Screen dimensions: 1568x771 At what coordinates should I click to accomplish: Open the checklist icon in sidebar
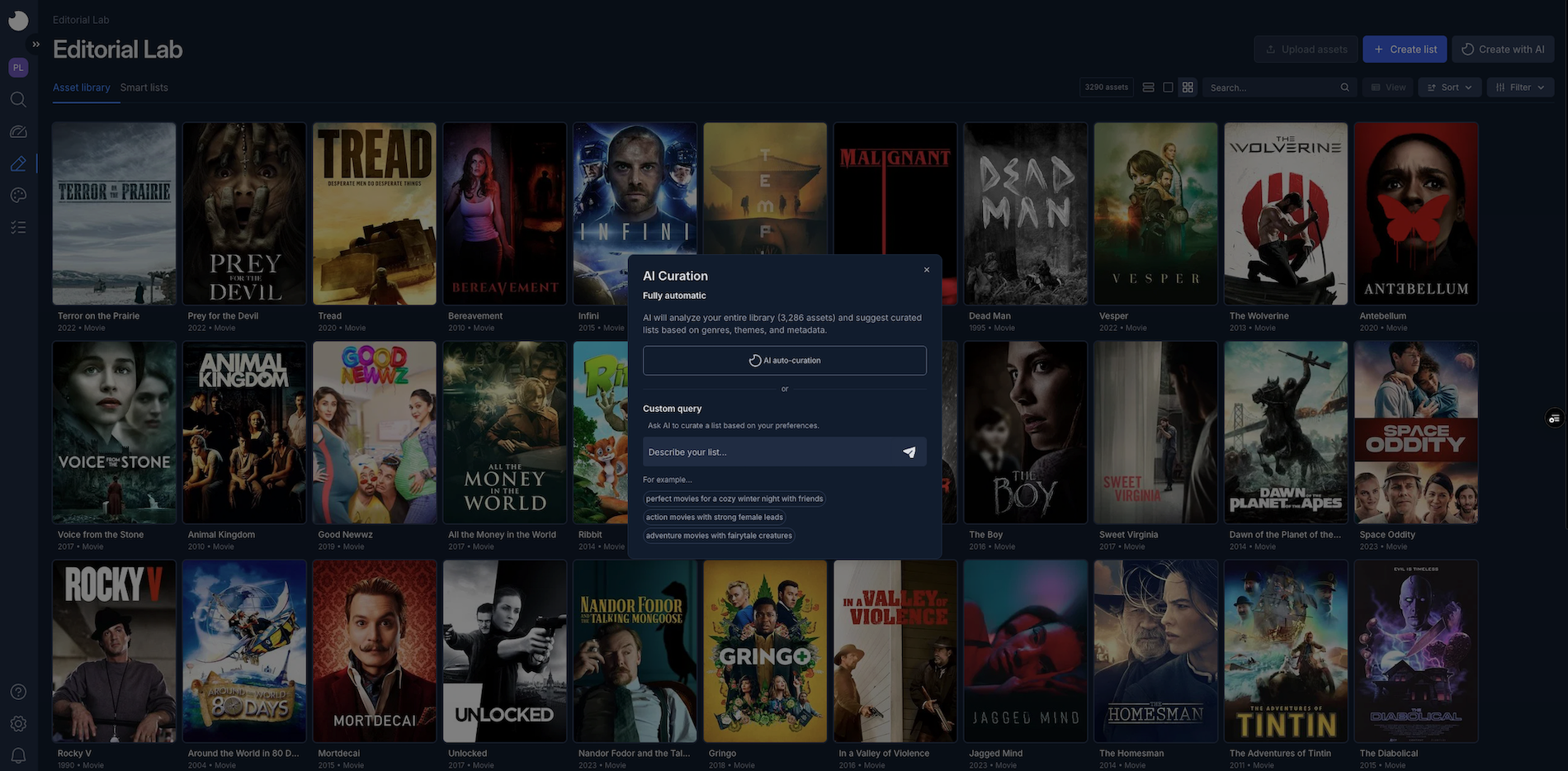[18, 228]
